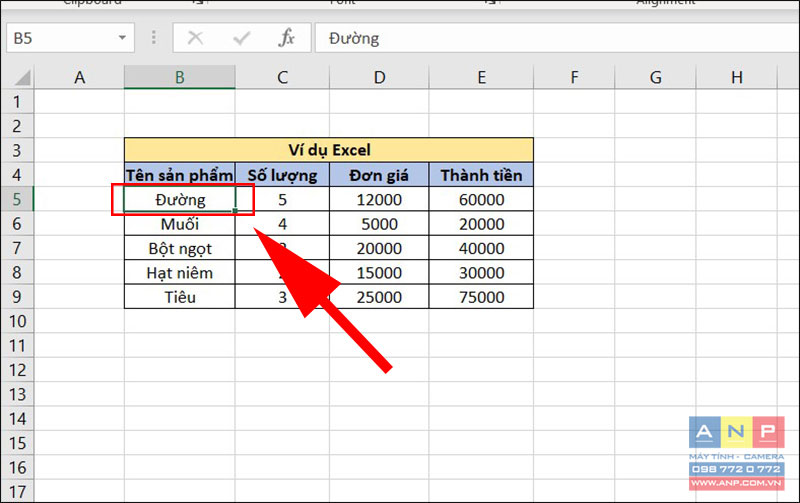Click the 'Đơn giá' header cell
This screenshot has height=503, width=800.
click(x=379, y=175)
